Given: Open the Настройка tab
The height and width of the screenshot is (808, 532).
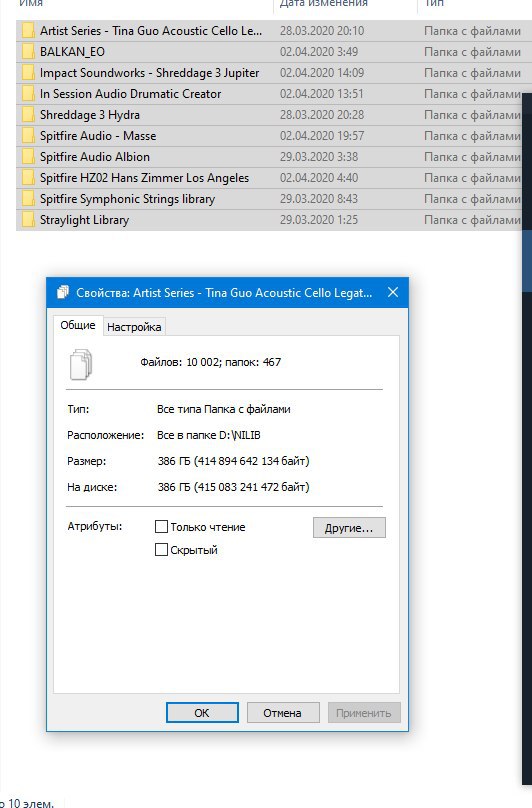Looking at the screenshot, I should (x=134, y=327).
